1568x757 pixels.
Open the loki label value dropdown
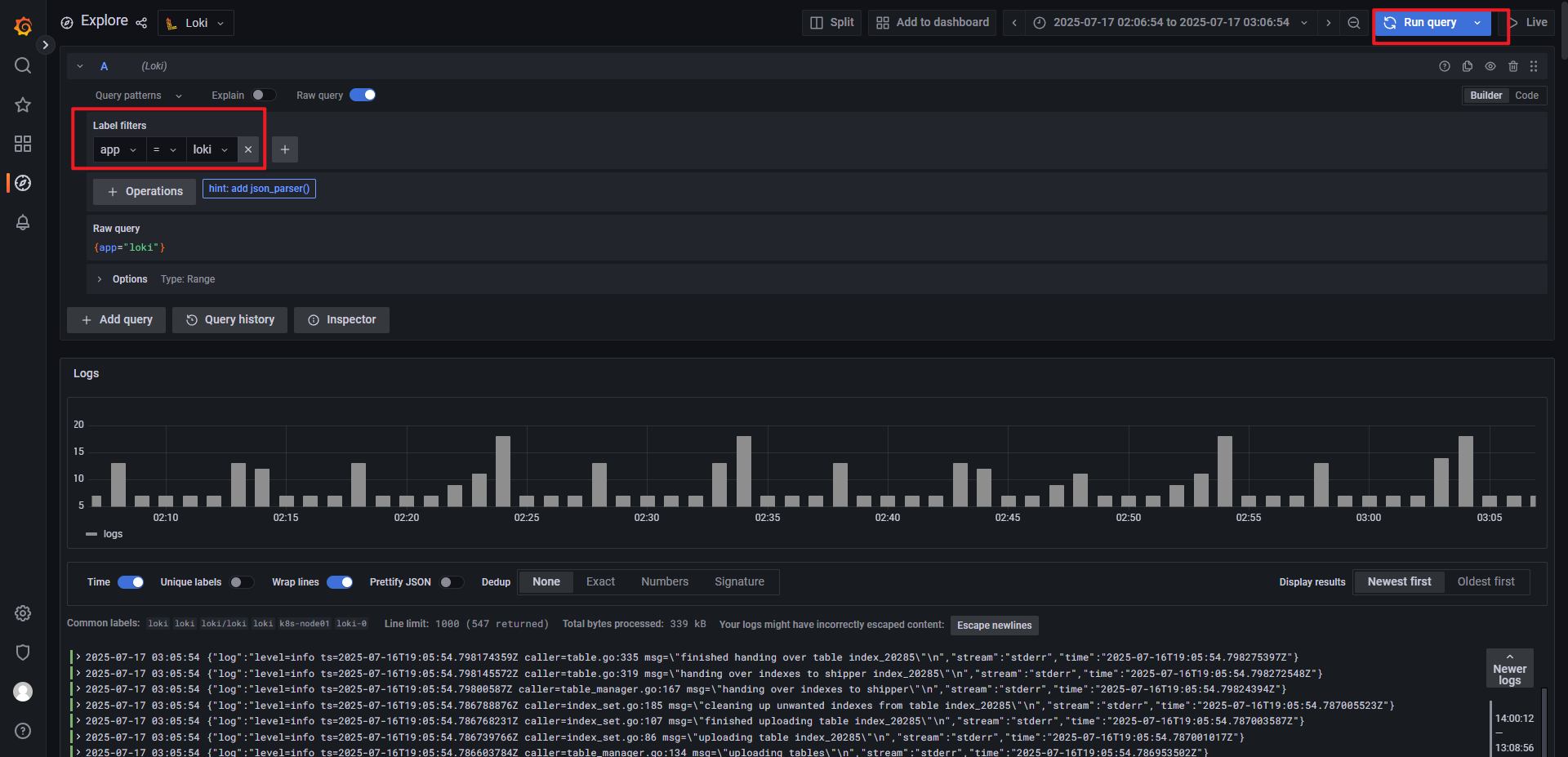pos(212,149)
